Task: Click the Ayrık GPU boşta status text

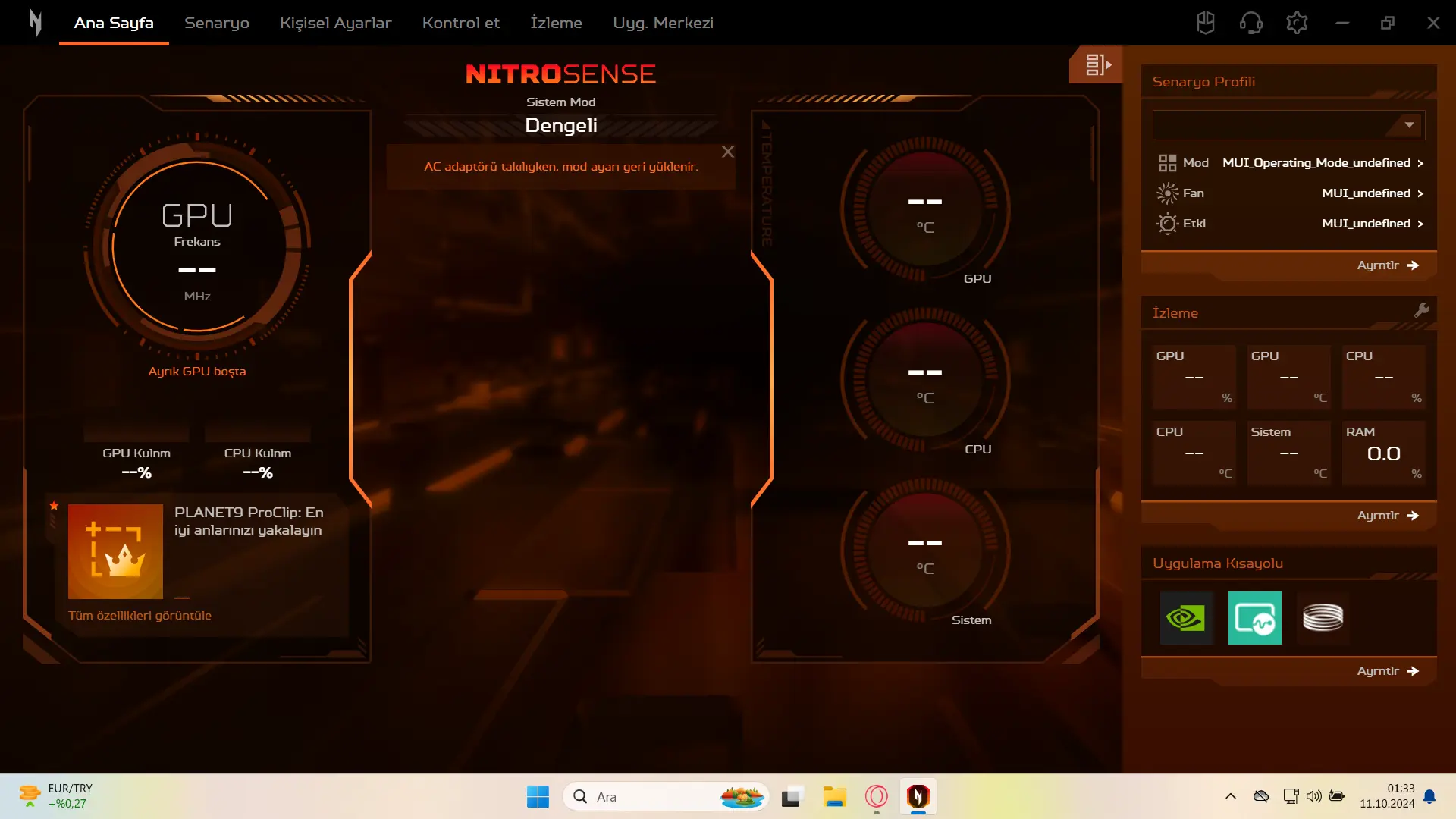Action: click(197, 372)
